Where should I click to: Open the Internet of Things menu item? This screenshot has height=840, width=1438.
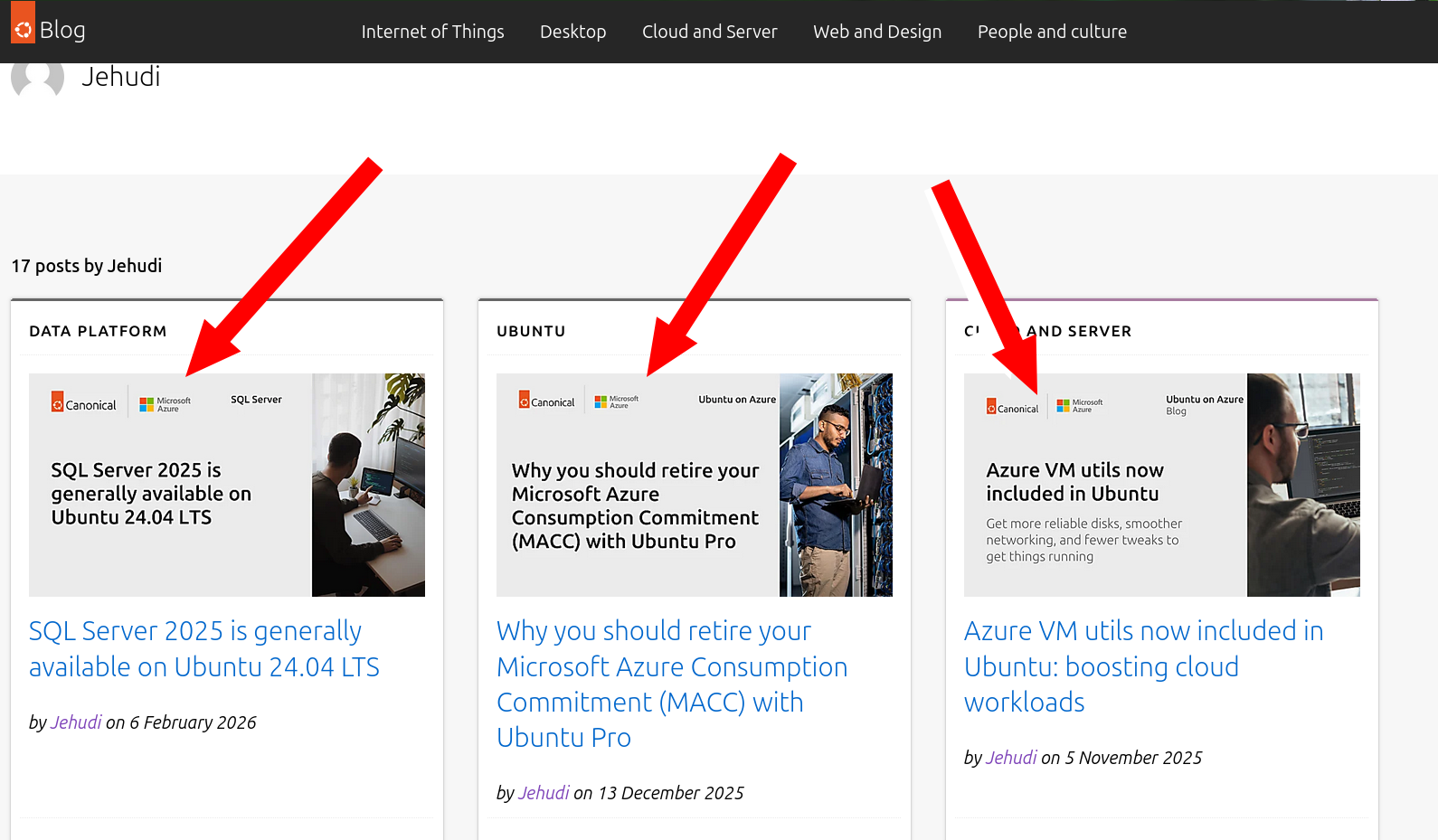pyautogui.click(x=432, y=32)
